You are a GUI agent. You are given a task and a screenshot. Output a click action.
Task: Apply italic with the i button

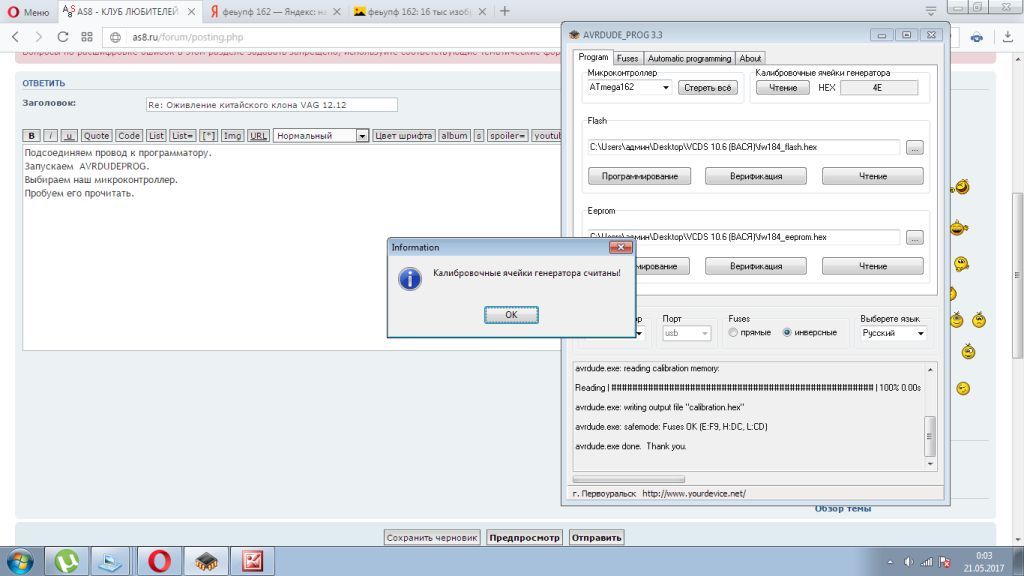click(x=50, y=136)
